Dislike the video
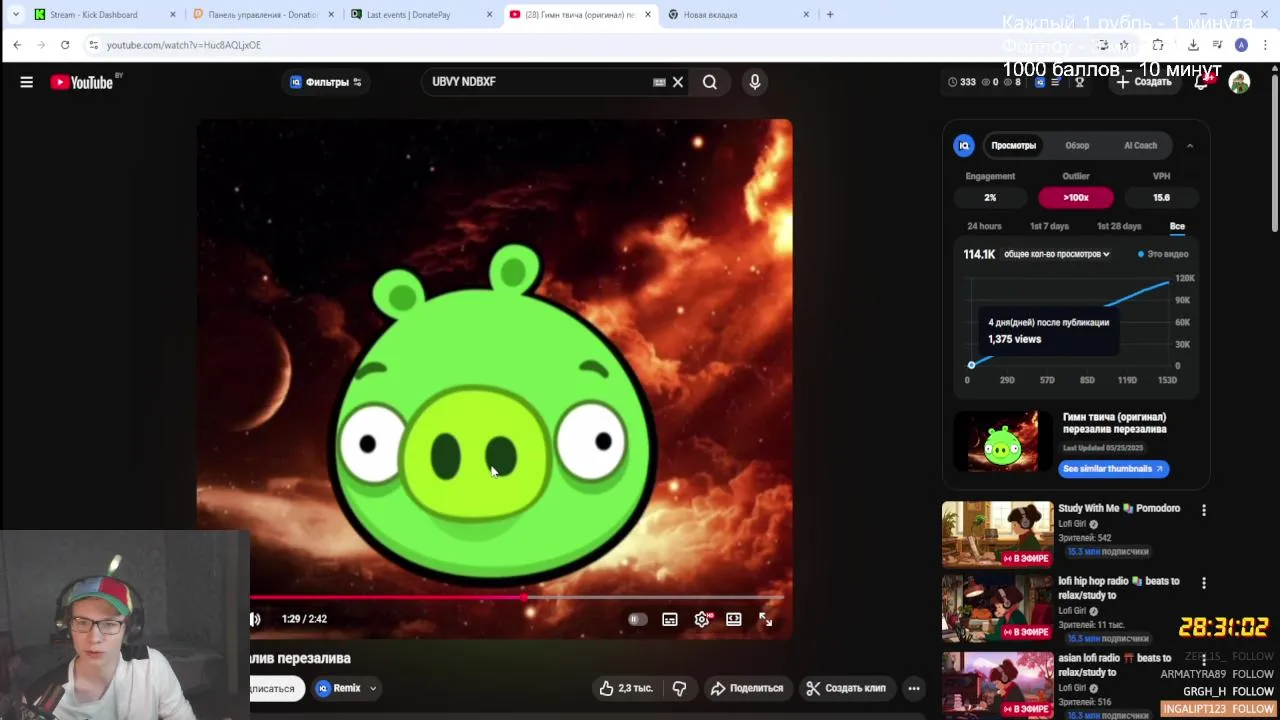 click(x=679, y=688)
